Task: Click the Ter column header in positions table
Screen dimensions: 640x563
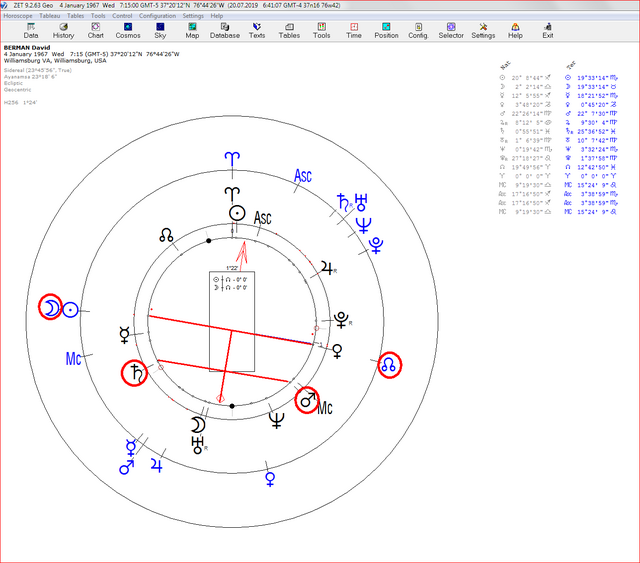Action: coord(571,65)
